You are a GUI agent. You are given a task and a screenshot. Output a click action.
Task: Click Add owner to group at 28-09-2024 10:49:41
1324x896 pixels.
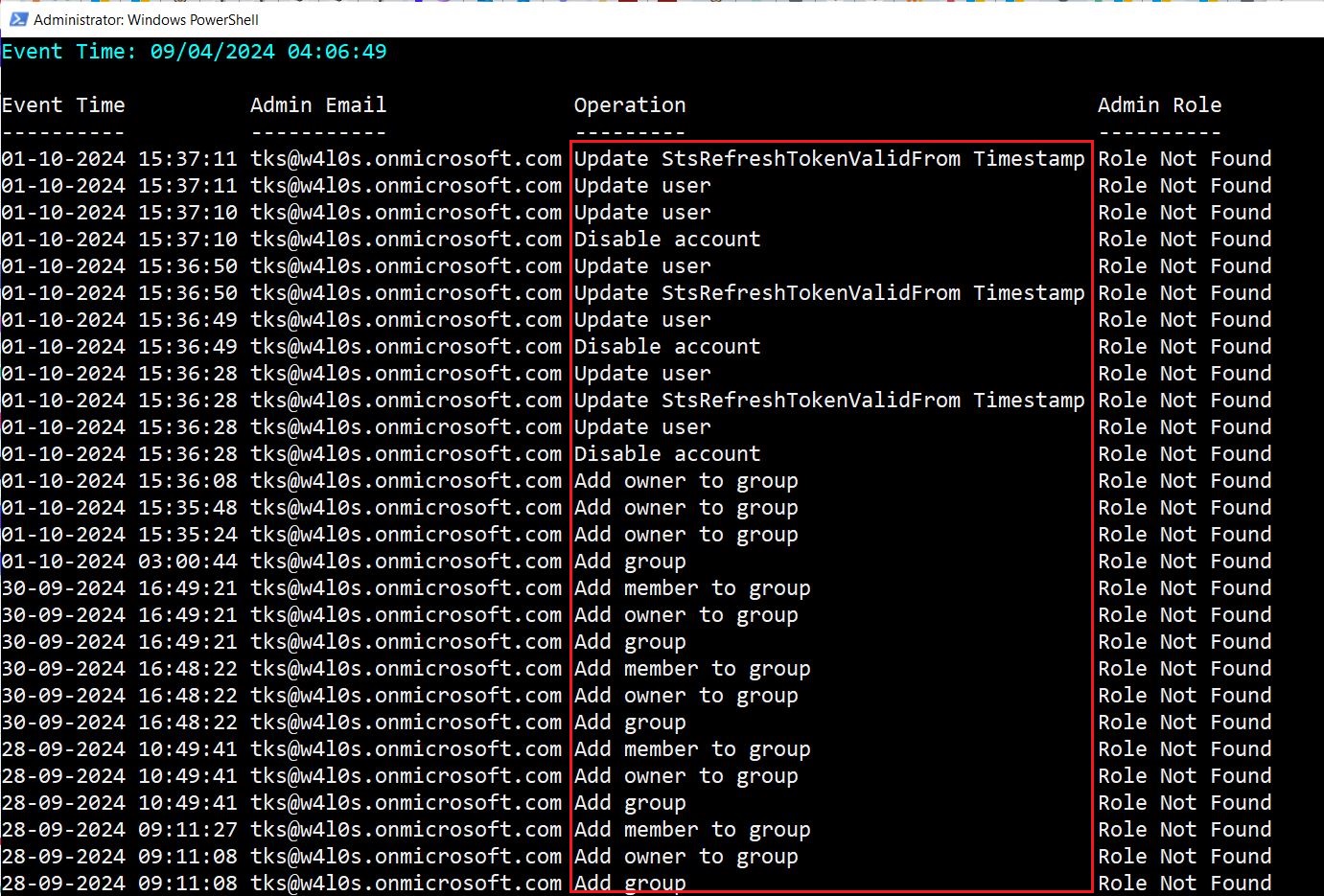[685, 776]
